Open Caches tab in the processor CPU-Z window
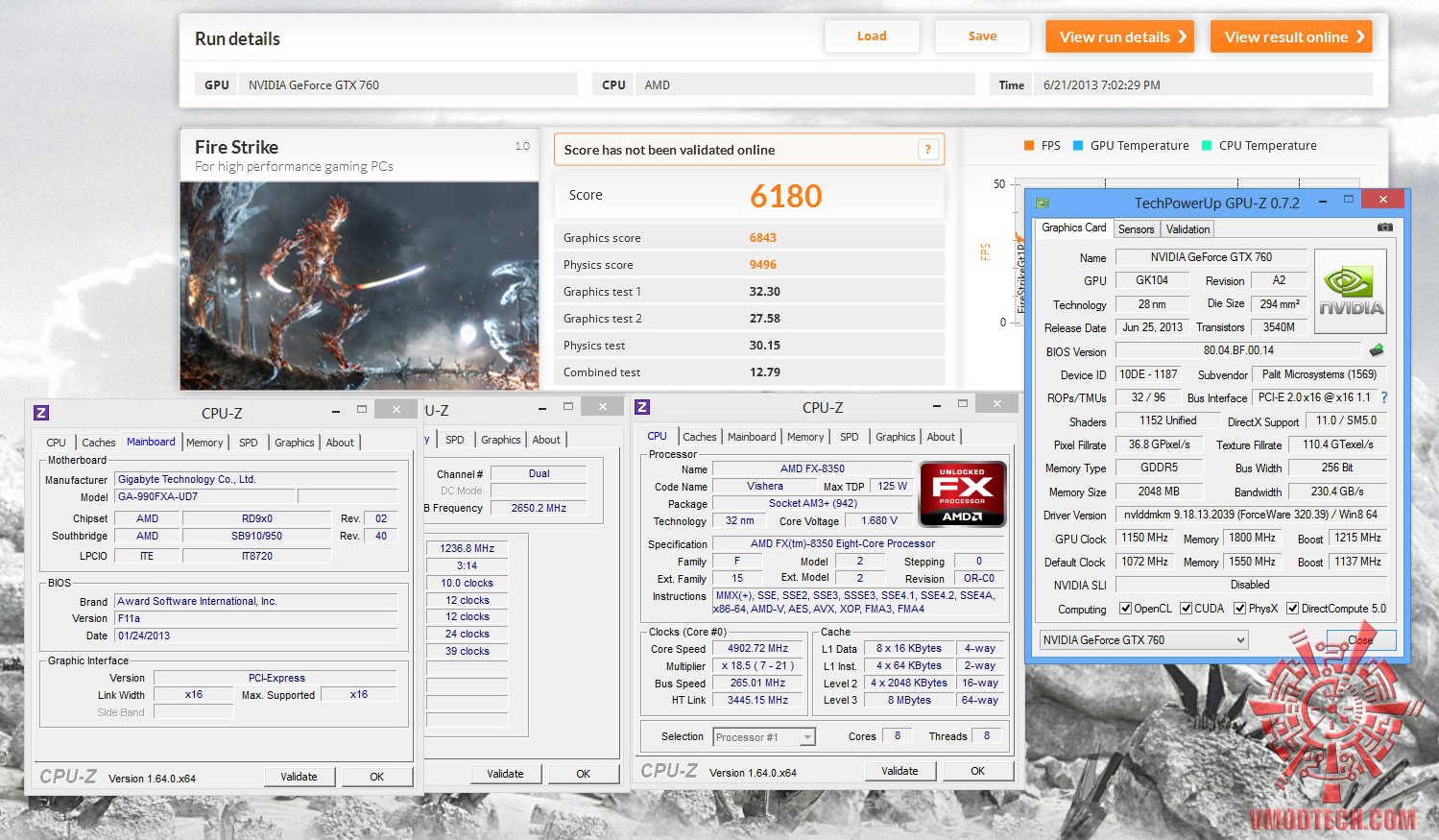The height and width of the screenshot is (840, 1439). pyautogui.click(x=700, y=437)
